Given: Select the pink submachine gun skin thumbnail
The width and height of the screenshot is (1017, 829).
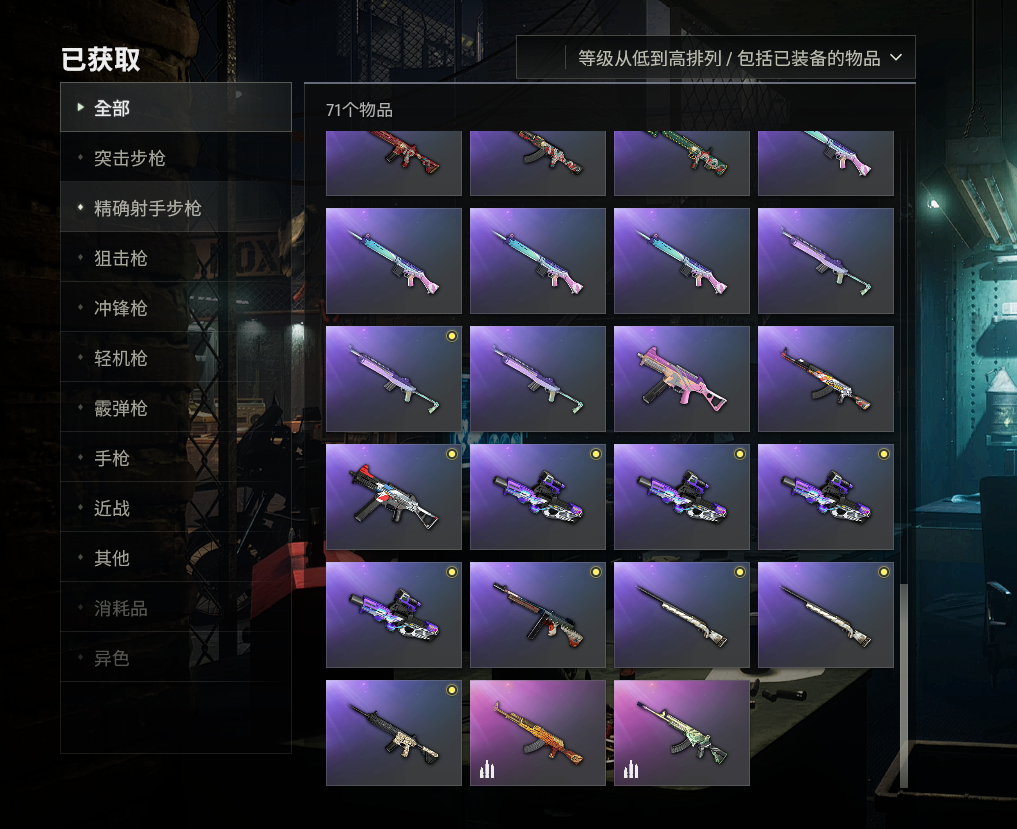Looking at the screenshot, I should (x=682, y=379).
